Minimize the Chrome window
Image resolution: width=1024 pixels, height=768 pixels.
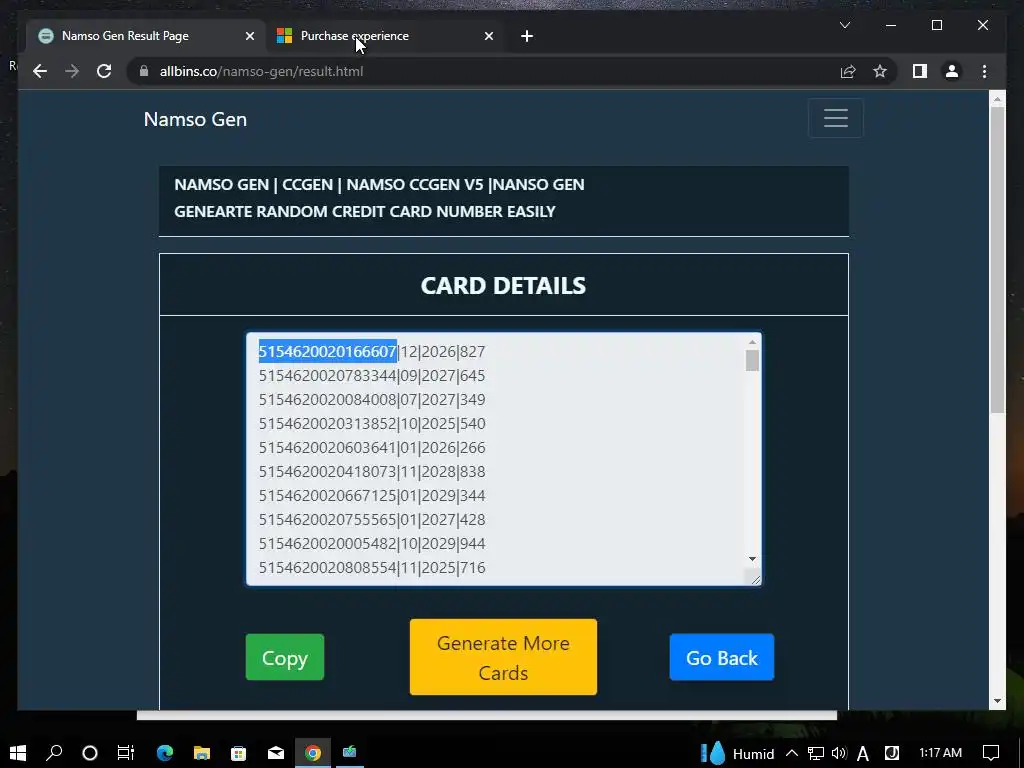tap(891, 25)
